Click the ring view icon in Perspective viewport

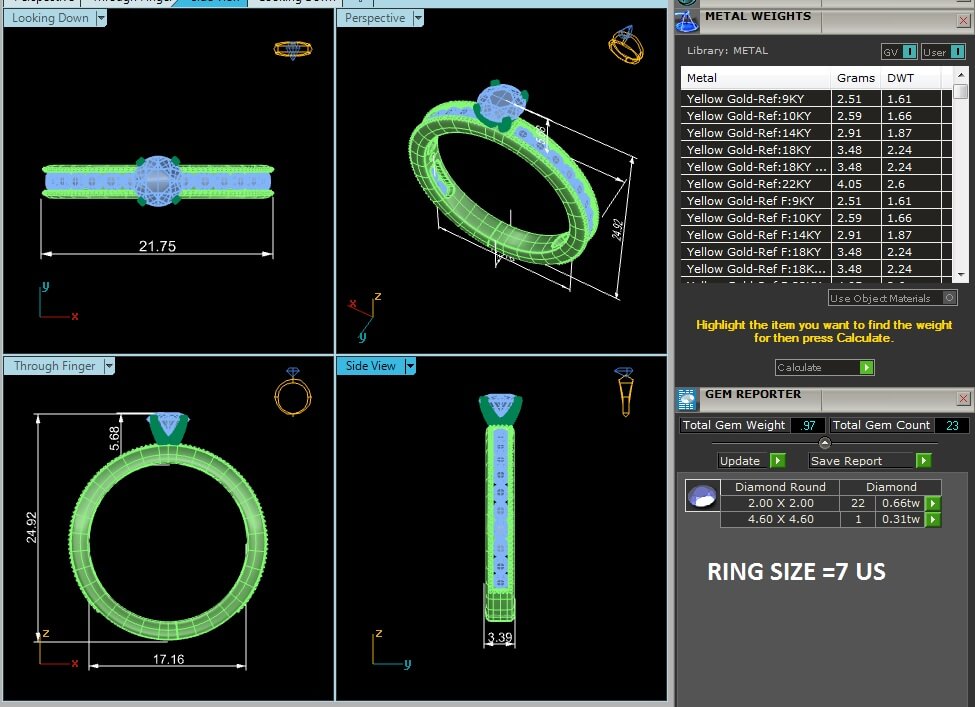tap(626, 46)
